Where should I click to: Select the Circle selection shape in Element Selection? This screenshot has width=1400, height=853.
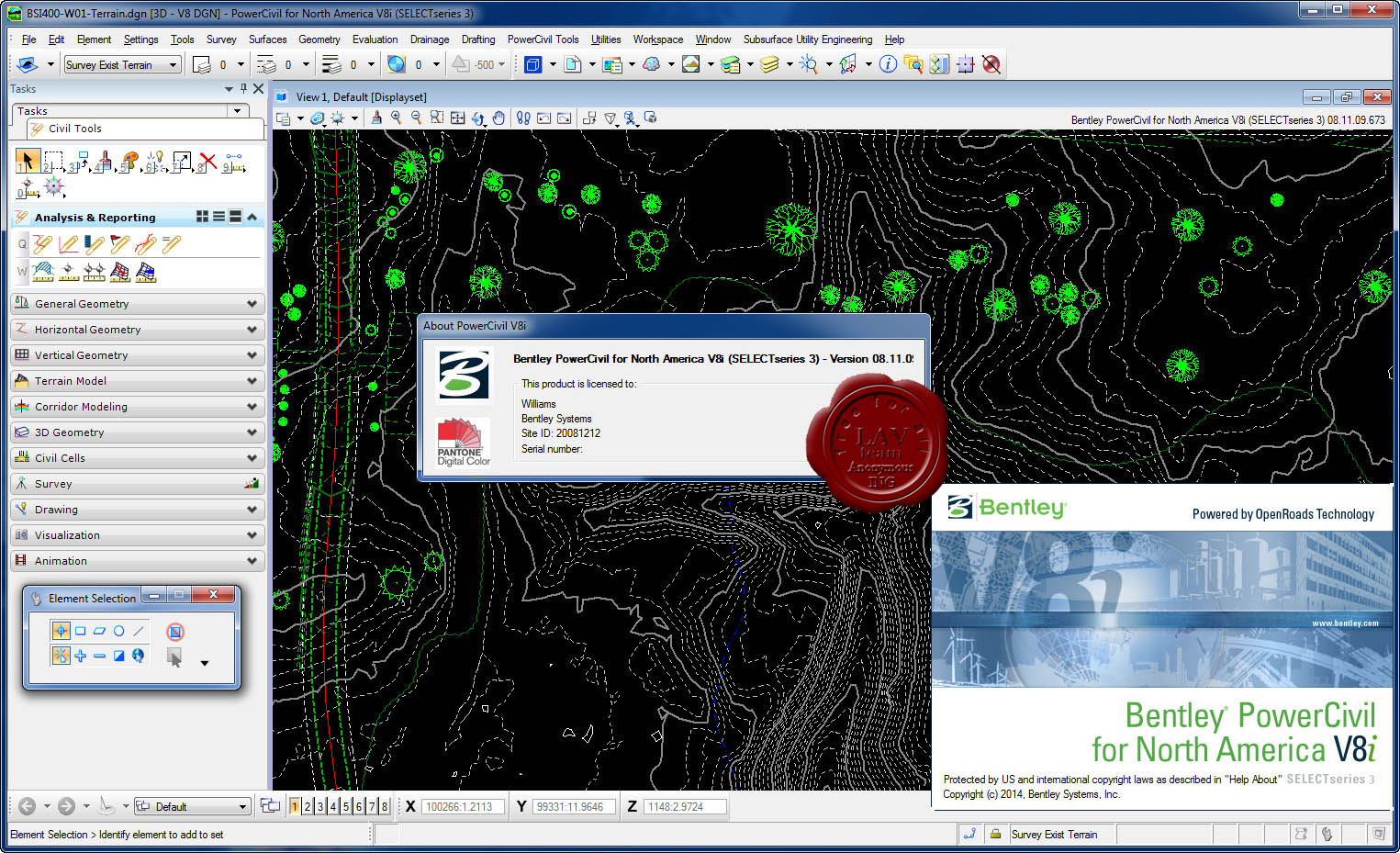[118, 631]
